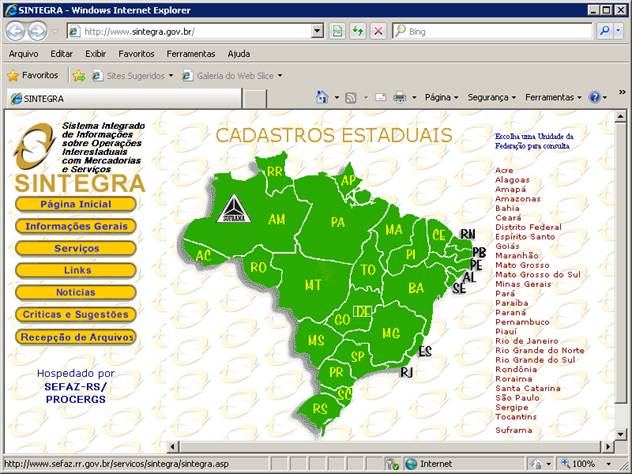Open the Segurança command bar dropdown
This screenshot has height=474, width=632.
(491, 97)
